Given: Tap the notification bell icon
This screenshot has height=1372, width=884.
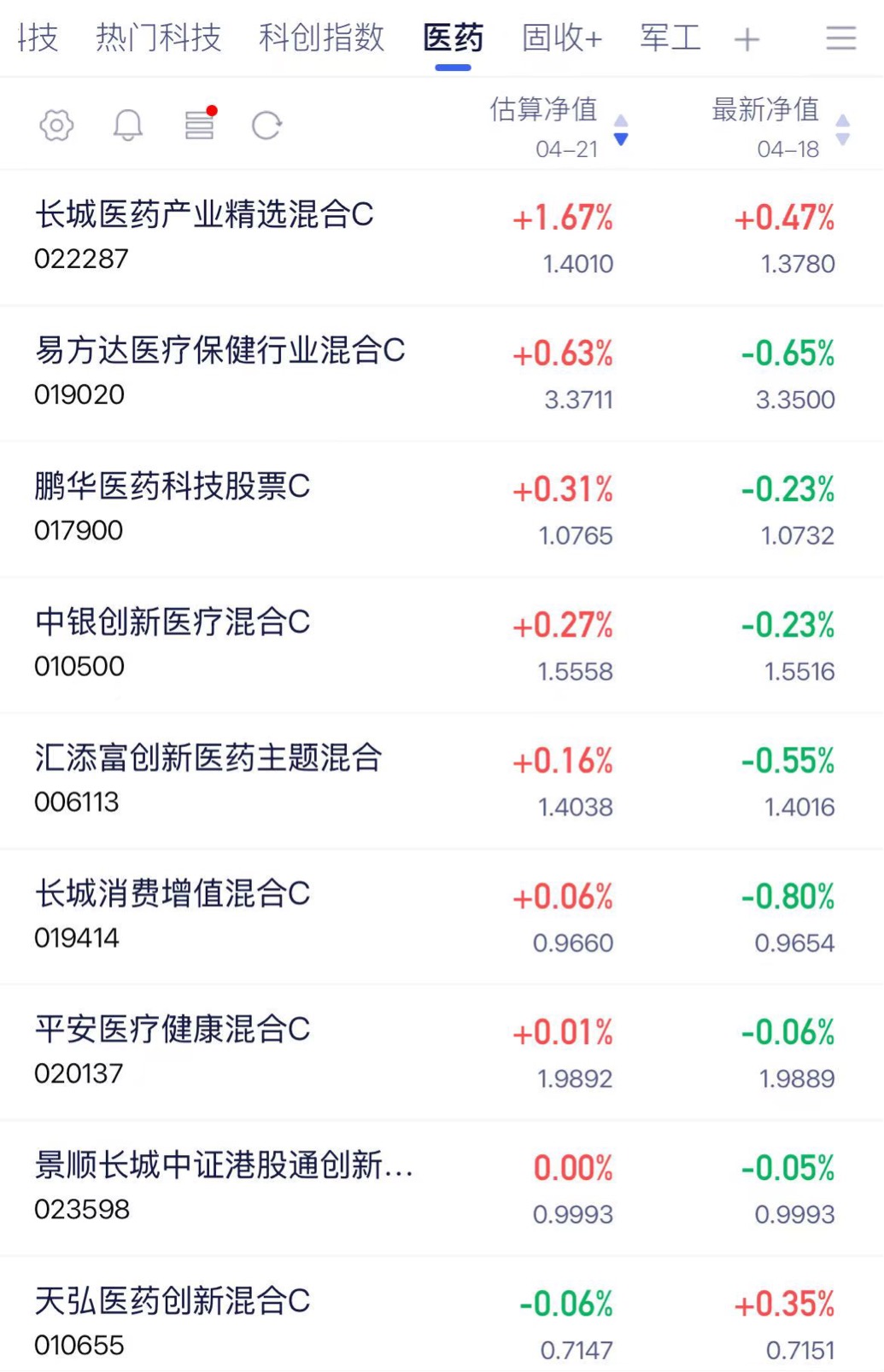Looking at the screenshot, I should coord(128,126).
